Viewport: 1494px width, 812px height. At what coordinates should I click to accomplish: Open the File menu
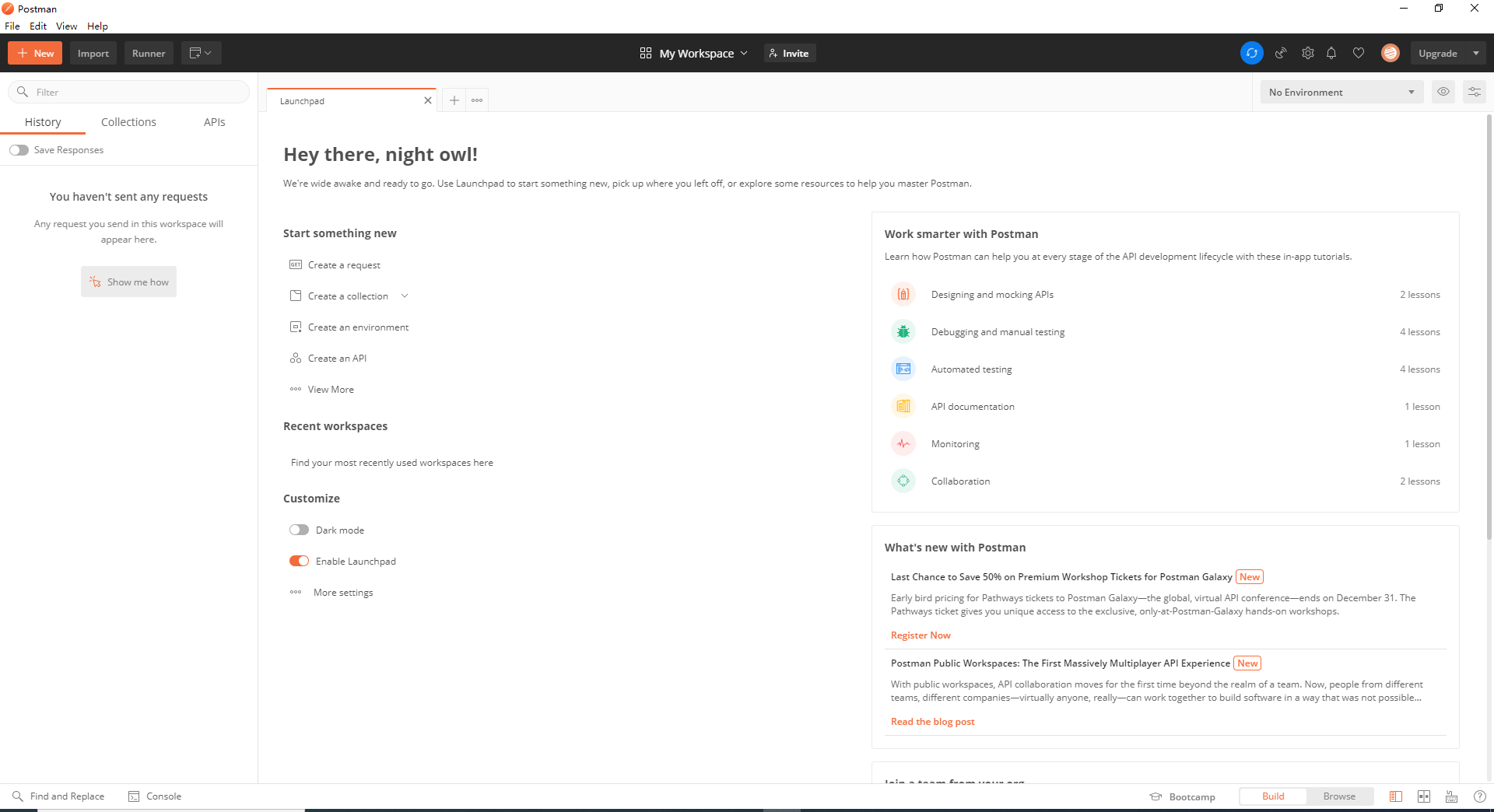pyautogui.click(x=12, y=26)
